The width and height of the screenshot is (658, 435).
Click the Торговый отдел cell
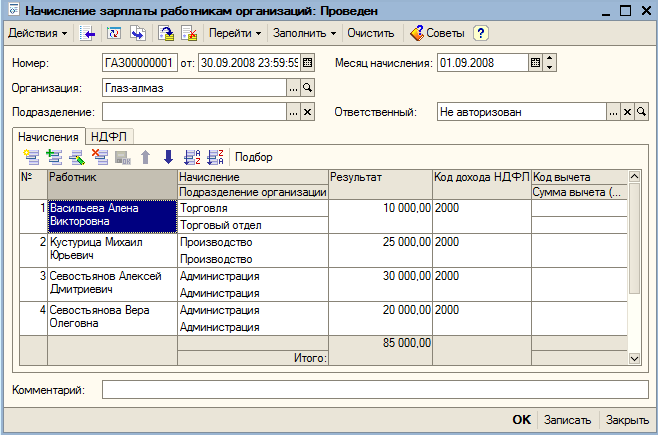coord(253,225)
